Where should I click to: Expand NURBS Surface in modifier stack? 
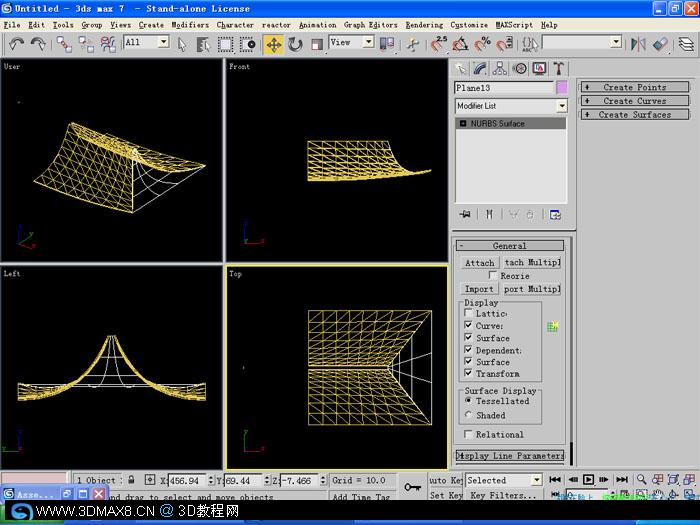[x=463, y=123]
